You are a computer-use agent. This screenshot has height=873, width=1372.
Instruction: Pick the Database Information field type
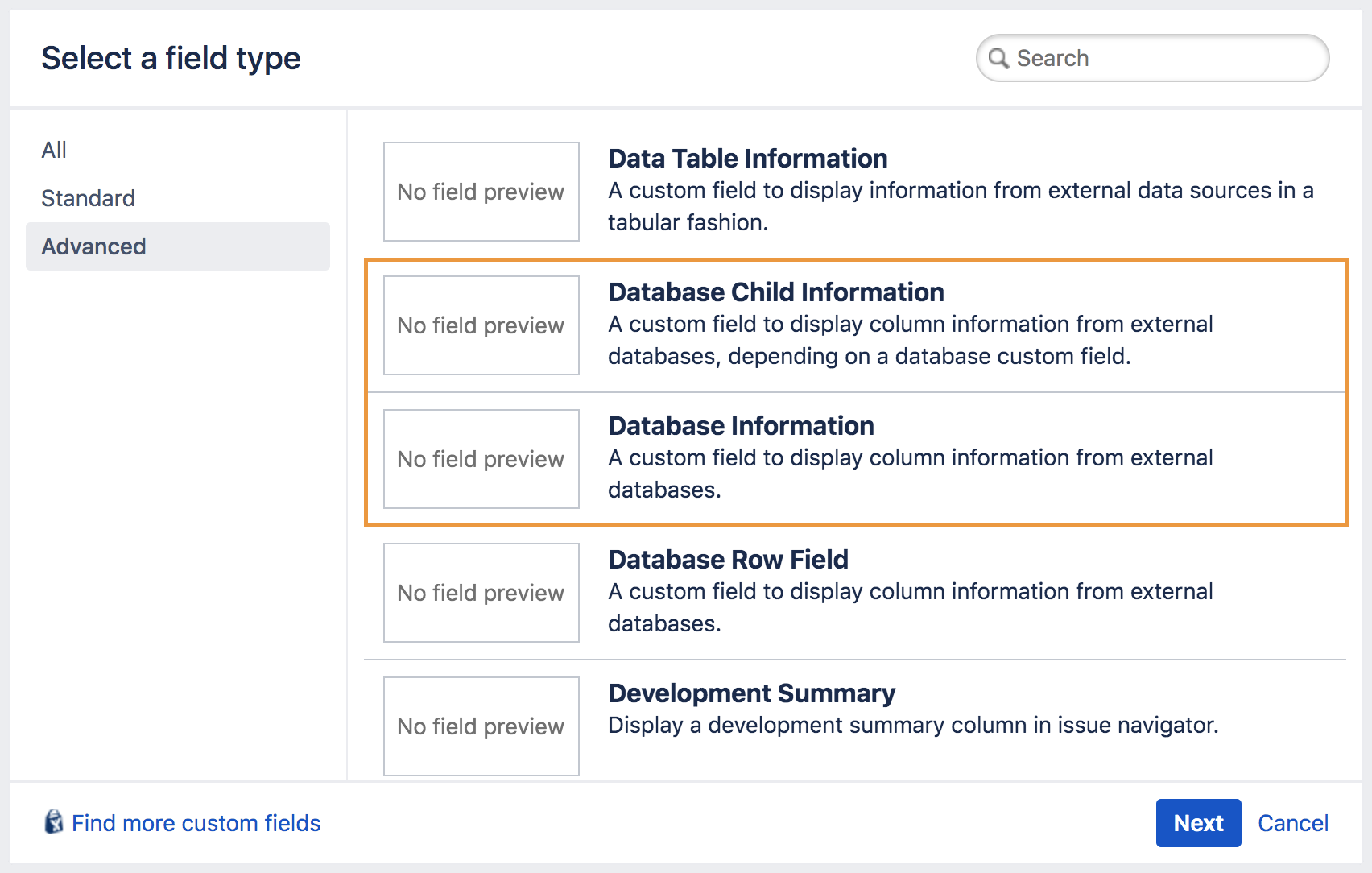(x=741, y=426)
